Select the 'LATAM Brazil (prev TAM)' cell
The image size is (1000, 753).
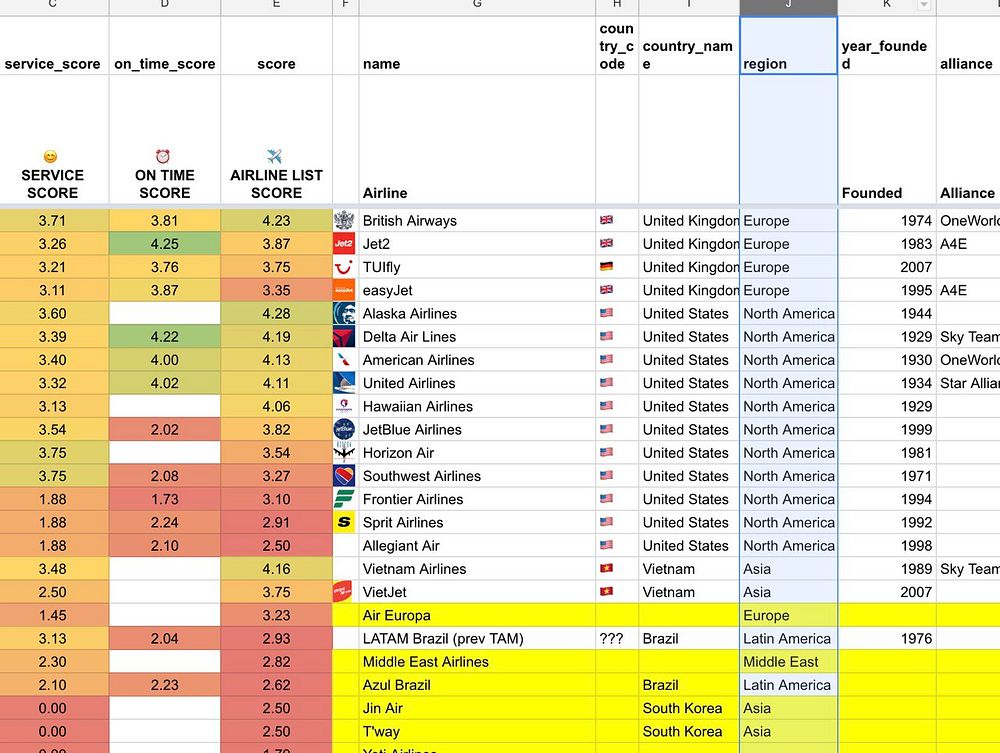pos(477,638)
